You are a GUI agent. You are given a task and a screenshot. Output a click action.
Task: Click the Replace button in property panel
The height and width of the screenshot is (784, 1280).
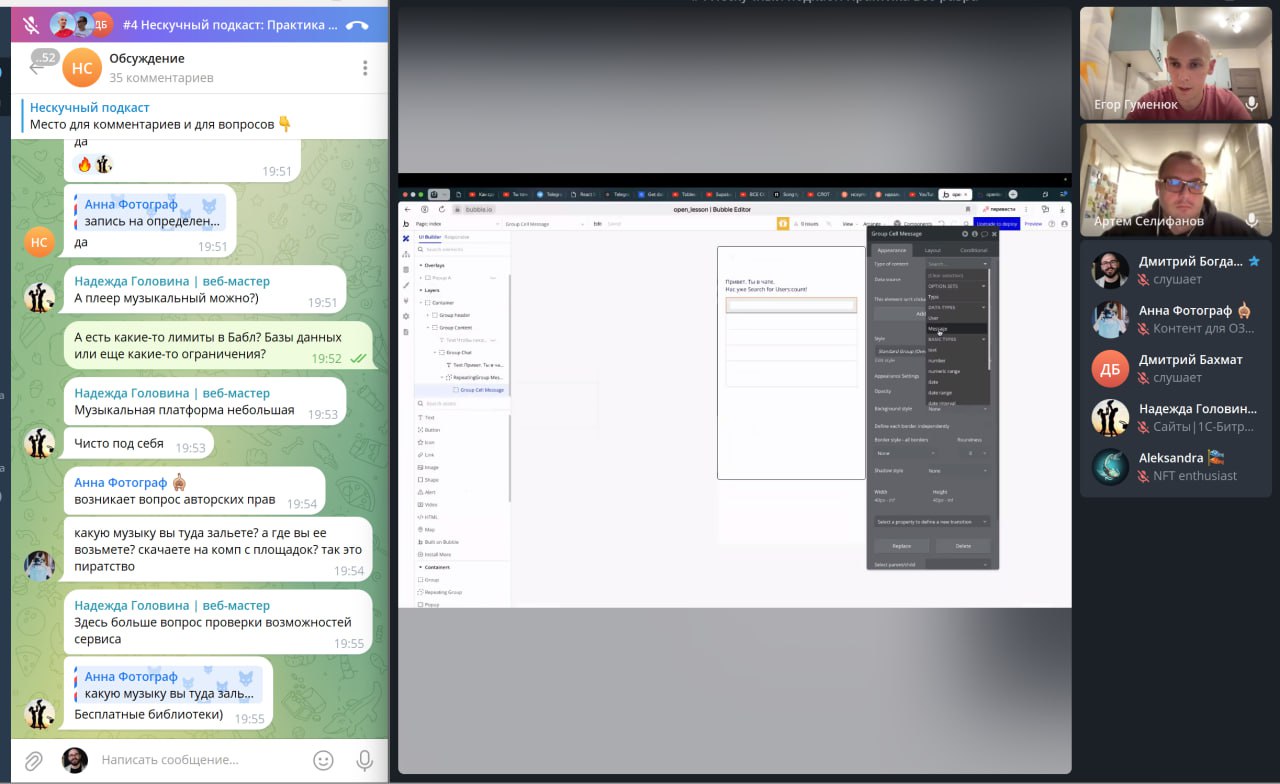coord(901,546)
